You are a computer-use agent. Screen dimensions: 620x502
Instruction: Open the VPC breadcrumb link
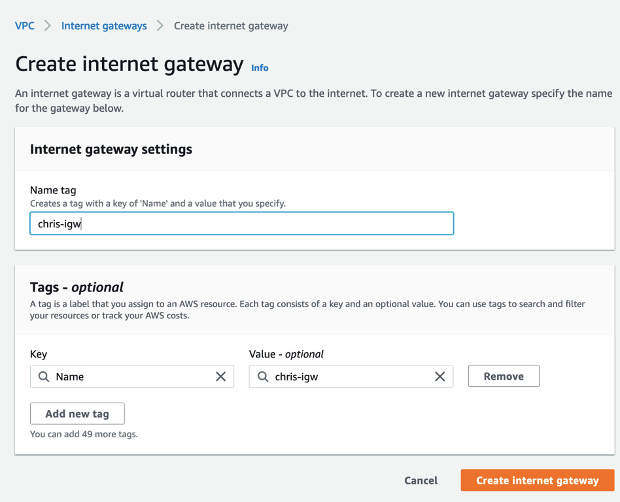25,26
